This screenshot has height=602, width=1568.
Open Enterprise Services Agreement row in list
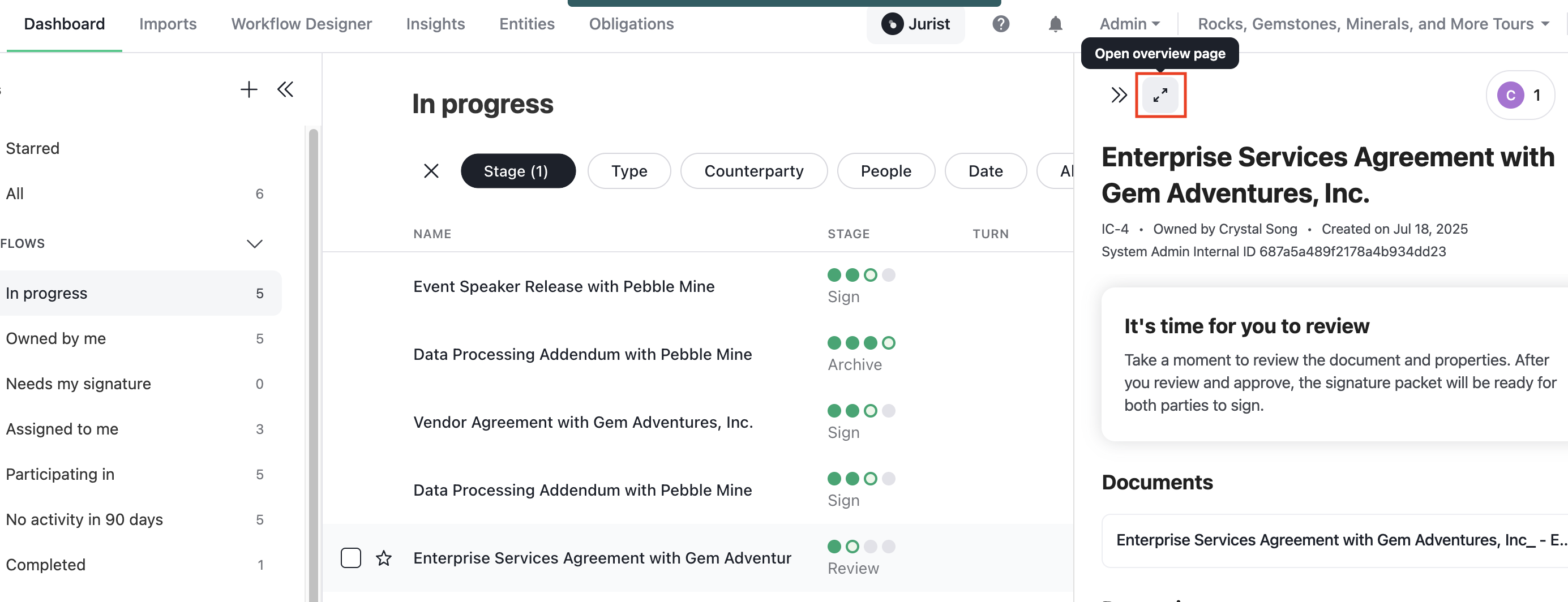pos(603,557)
